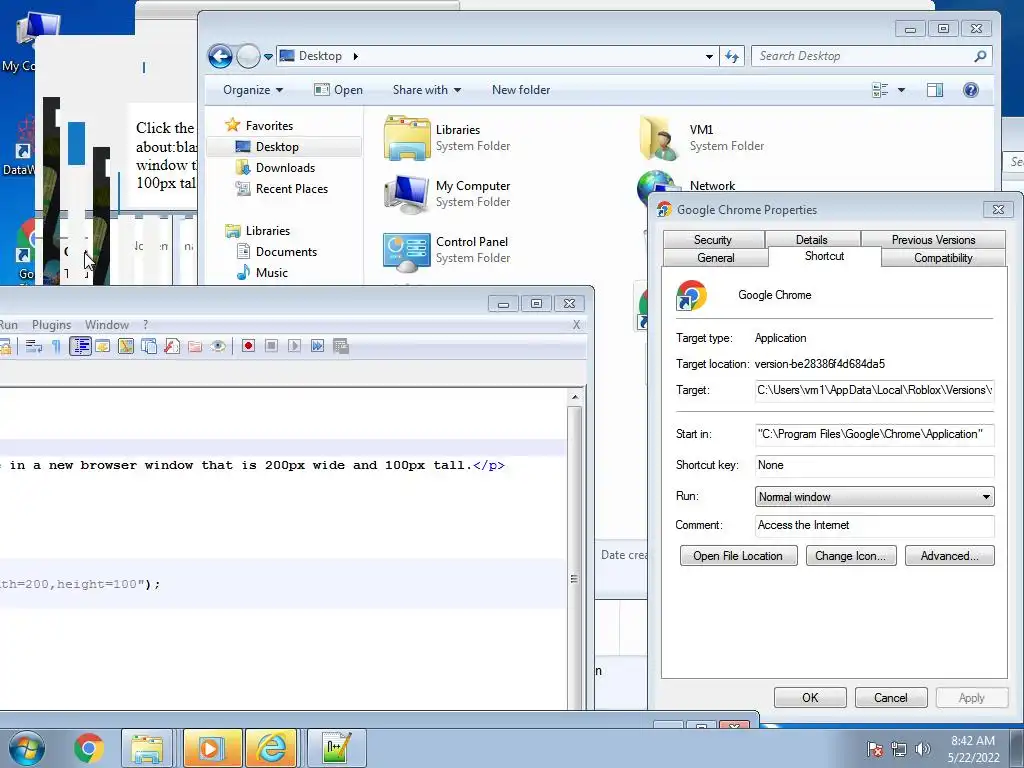1024x768 pixels.
Task: Open the Document List toolbar icon
Action: coord(149,346)
